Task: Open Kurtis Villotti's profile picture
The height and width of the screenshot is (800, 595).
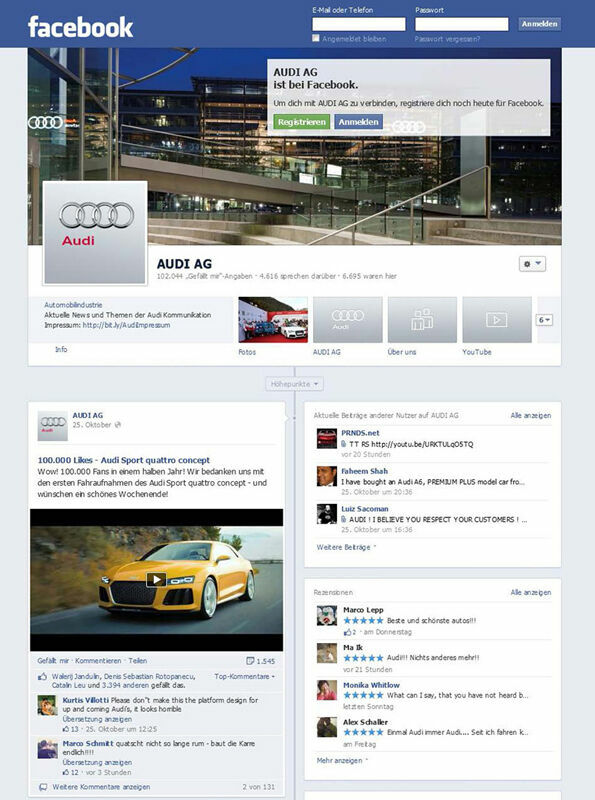Action: click(47, 705)
